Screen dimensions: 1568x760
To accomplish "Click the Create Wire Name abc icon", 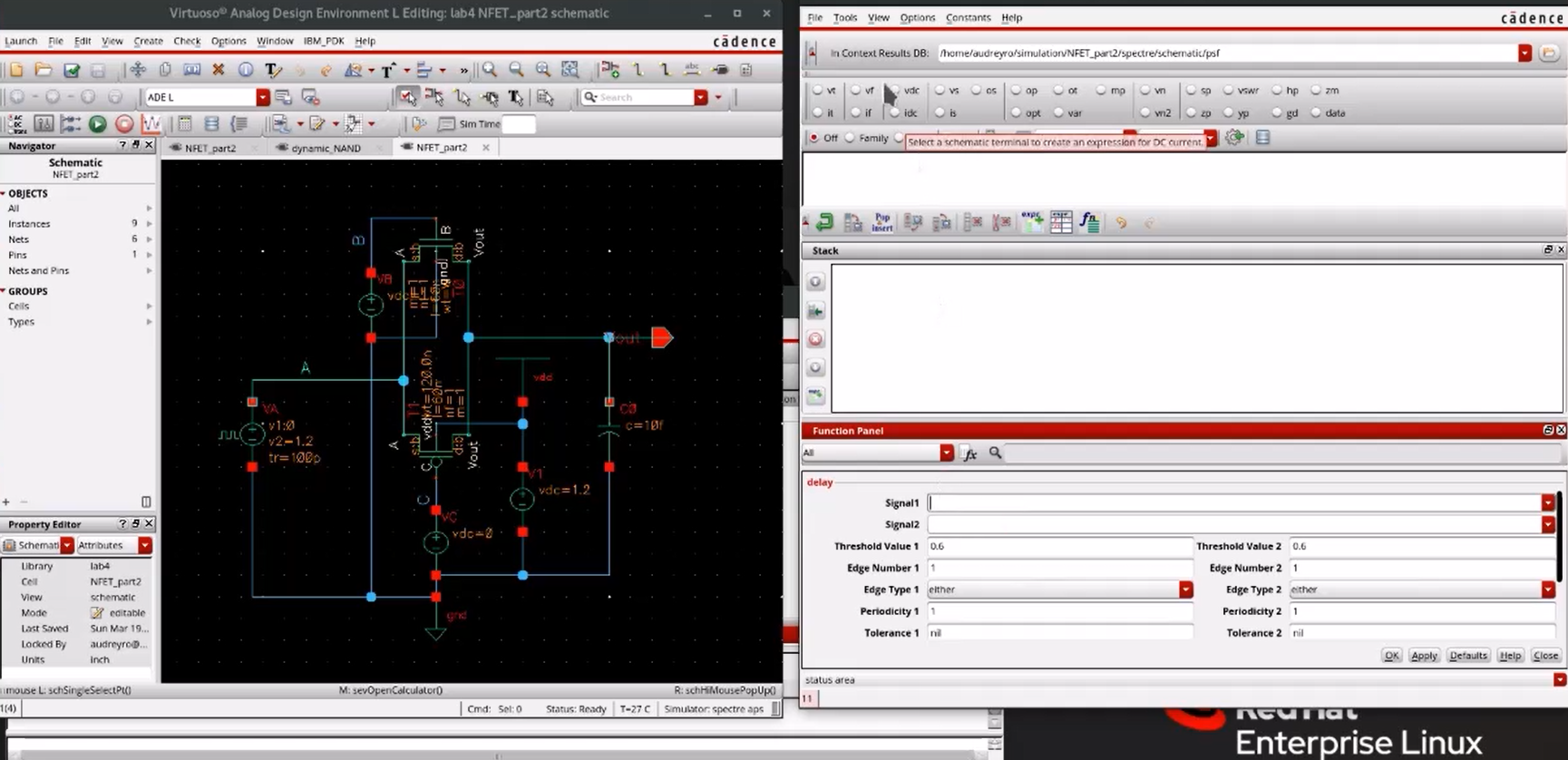I will click(692, 70).
